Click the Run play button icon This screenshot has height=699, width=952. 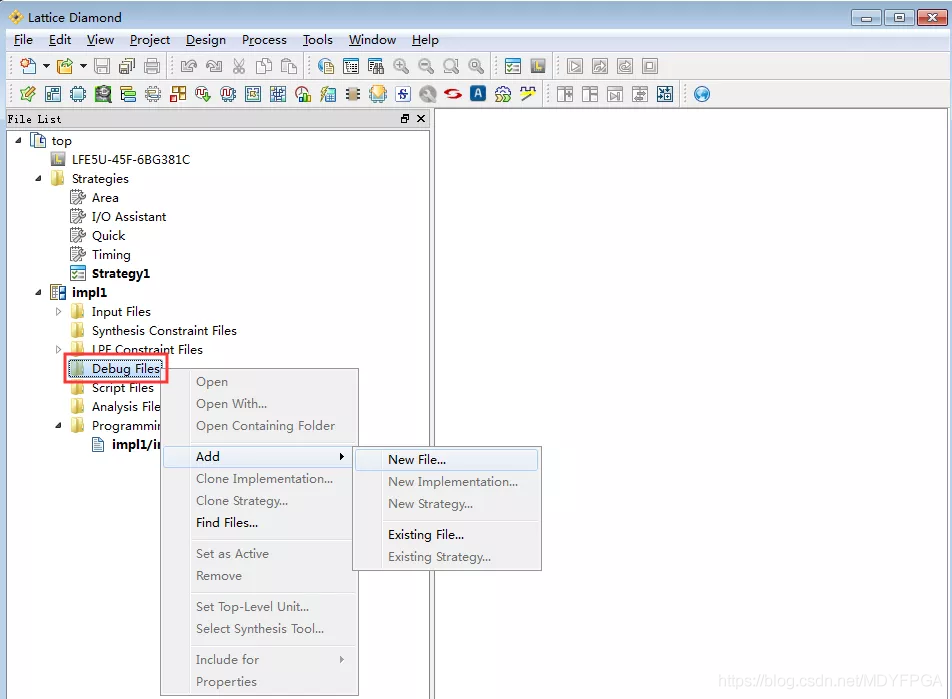[x=575, y=66]
